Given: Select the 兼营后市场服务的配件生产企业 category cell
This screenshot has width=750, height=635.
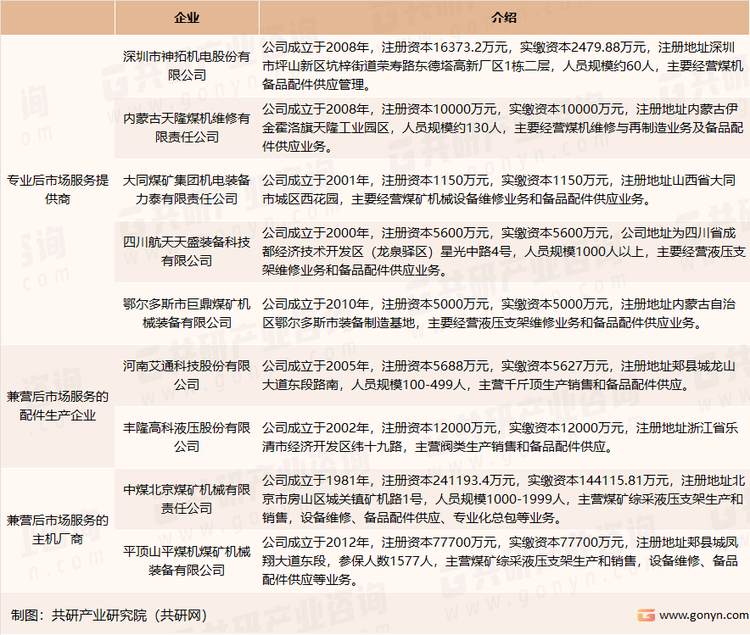Looking at the screenshot, I should point(57,406).
